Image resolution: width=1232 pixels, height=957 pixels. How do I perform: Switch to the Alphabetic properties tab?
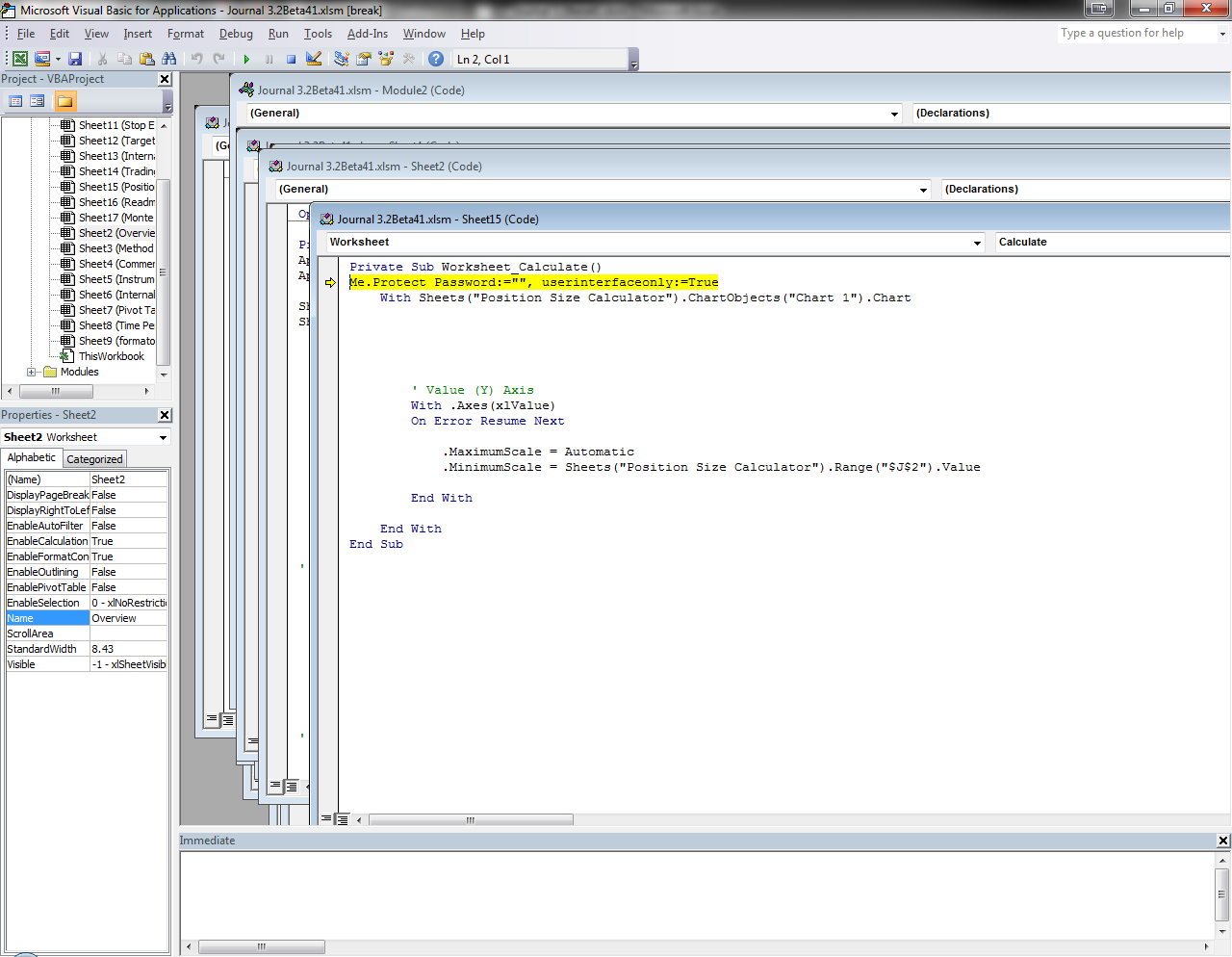(x=32, y=458)
